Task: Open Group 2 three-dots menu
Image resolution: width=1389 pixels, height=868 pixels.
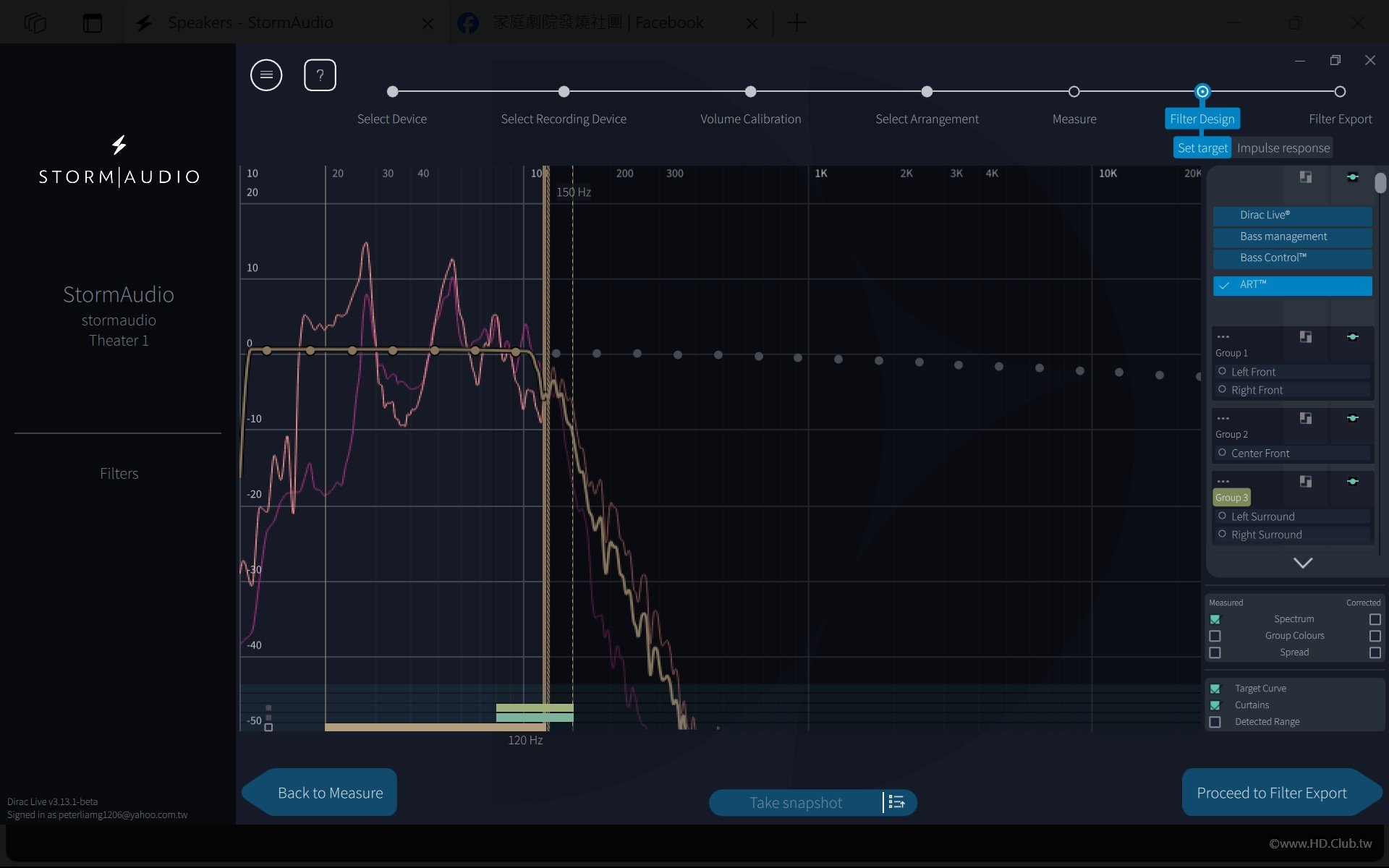Action: click(x=1223, y=419)
